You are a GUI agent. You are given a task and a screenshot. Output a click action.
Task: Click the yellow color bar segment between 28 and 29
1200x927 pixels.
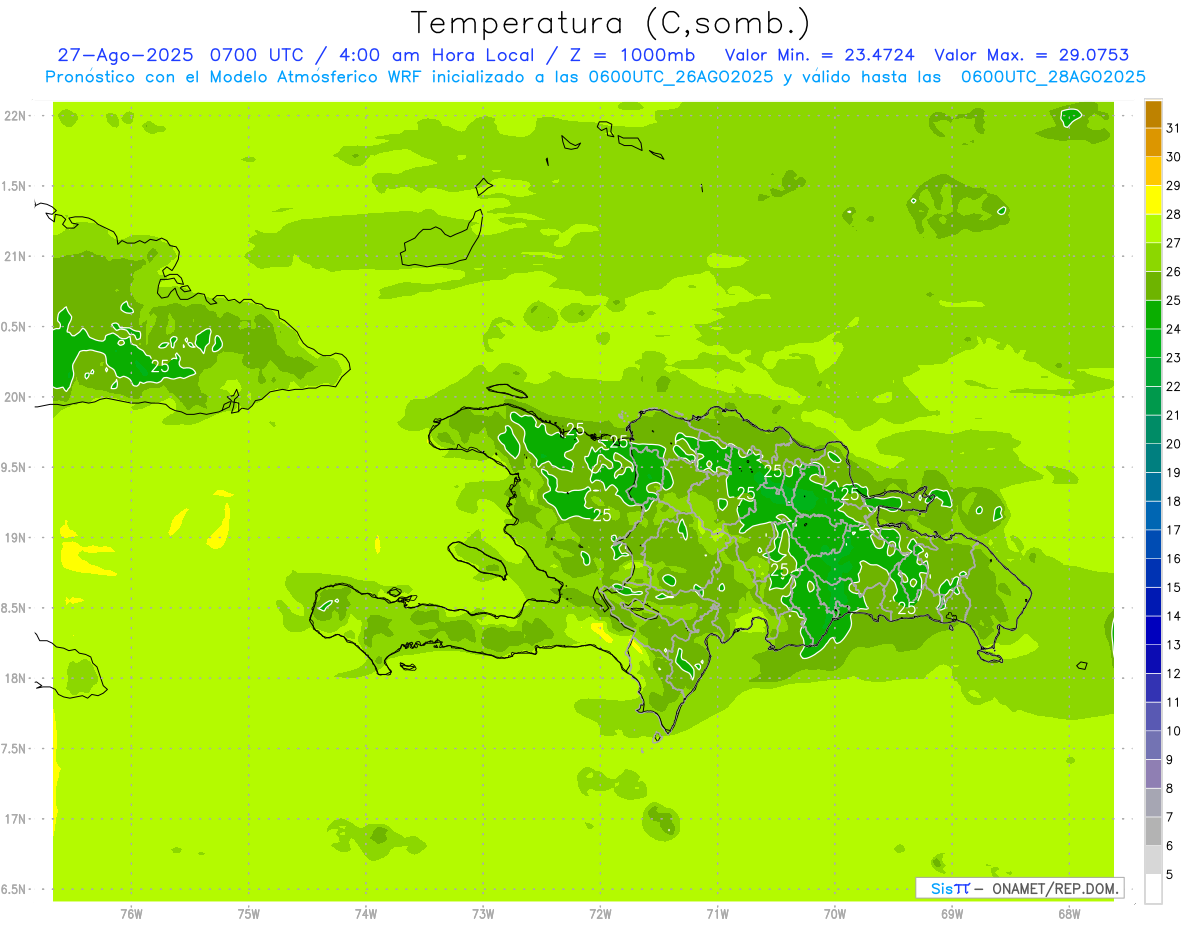1153,200
